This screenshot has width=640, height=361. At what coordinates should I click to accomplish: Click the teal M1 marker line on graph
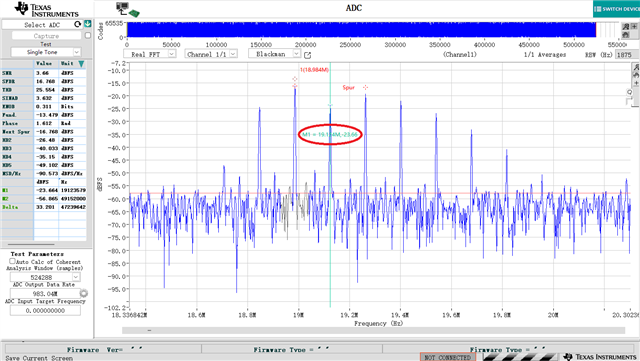point(330,204)
